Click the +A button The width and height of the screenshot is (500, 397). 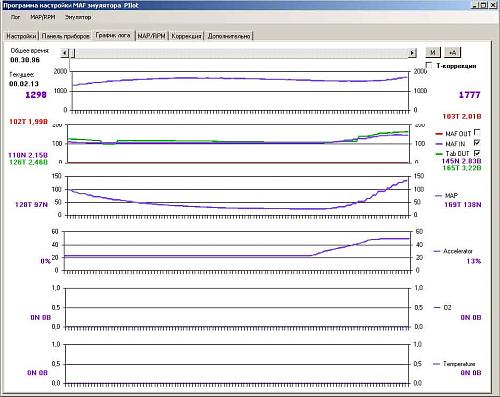pyautogui.click(x=452, y=52)
